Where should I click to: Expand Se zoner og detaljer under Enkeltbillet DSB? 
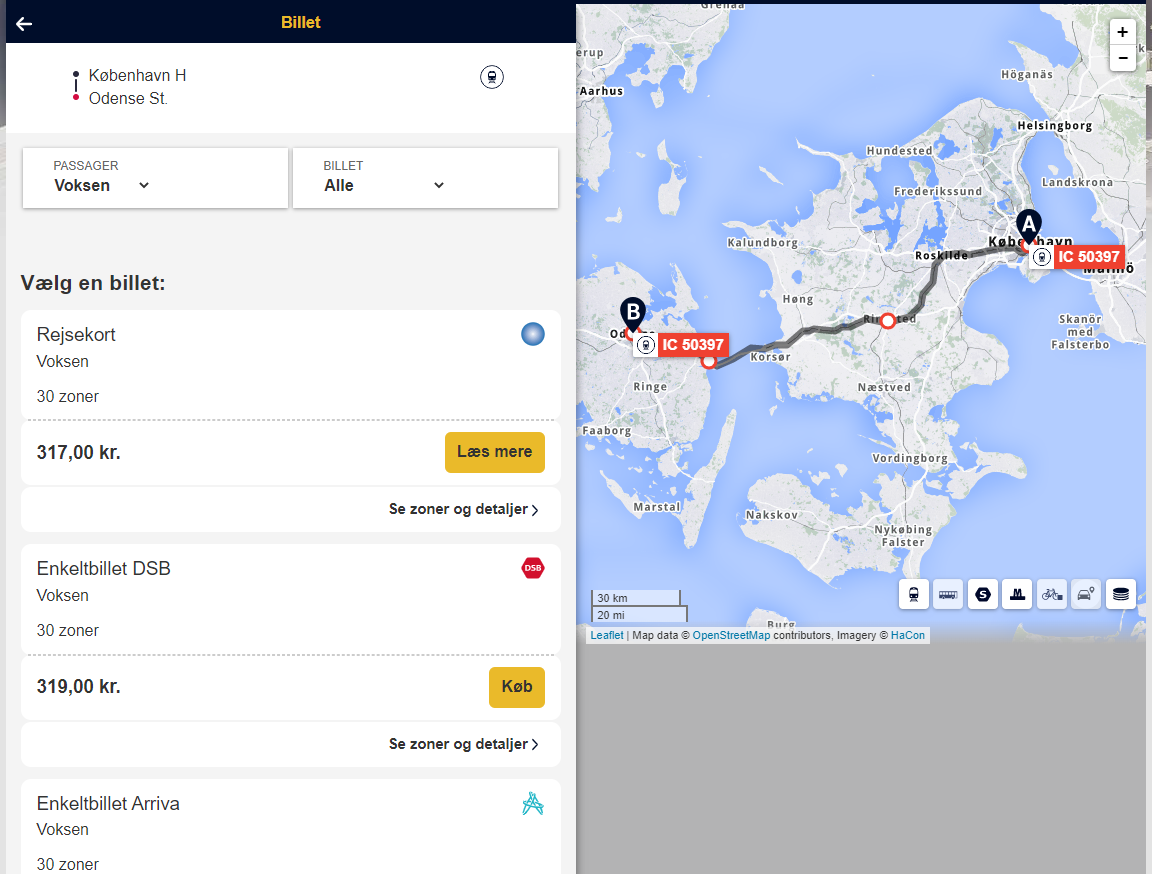(x=464, y=745)
